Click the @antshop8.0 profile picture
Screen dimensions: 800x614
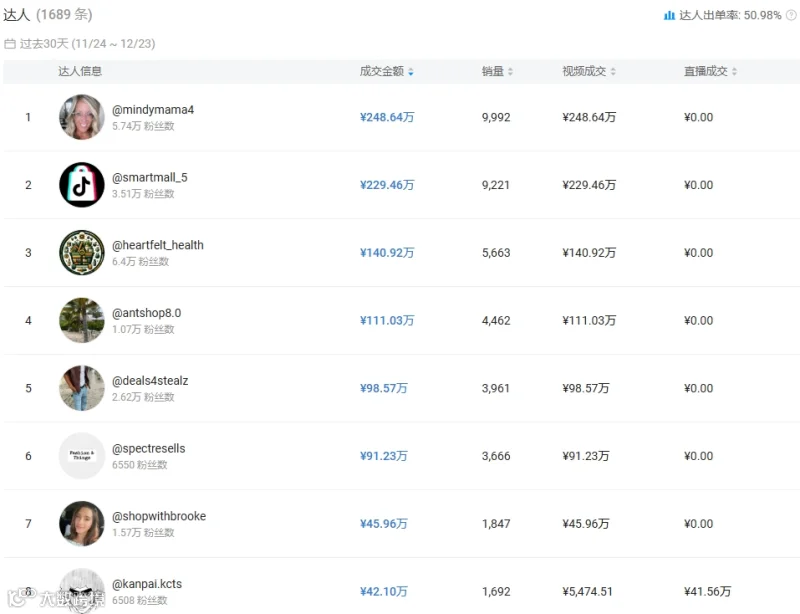(x=82, y=320)
